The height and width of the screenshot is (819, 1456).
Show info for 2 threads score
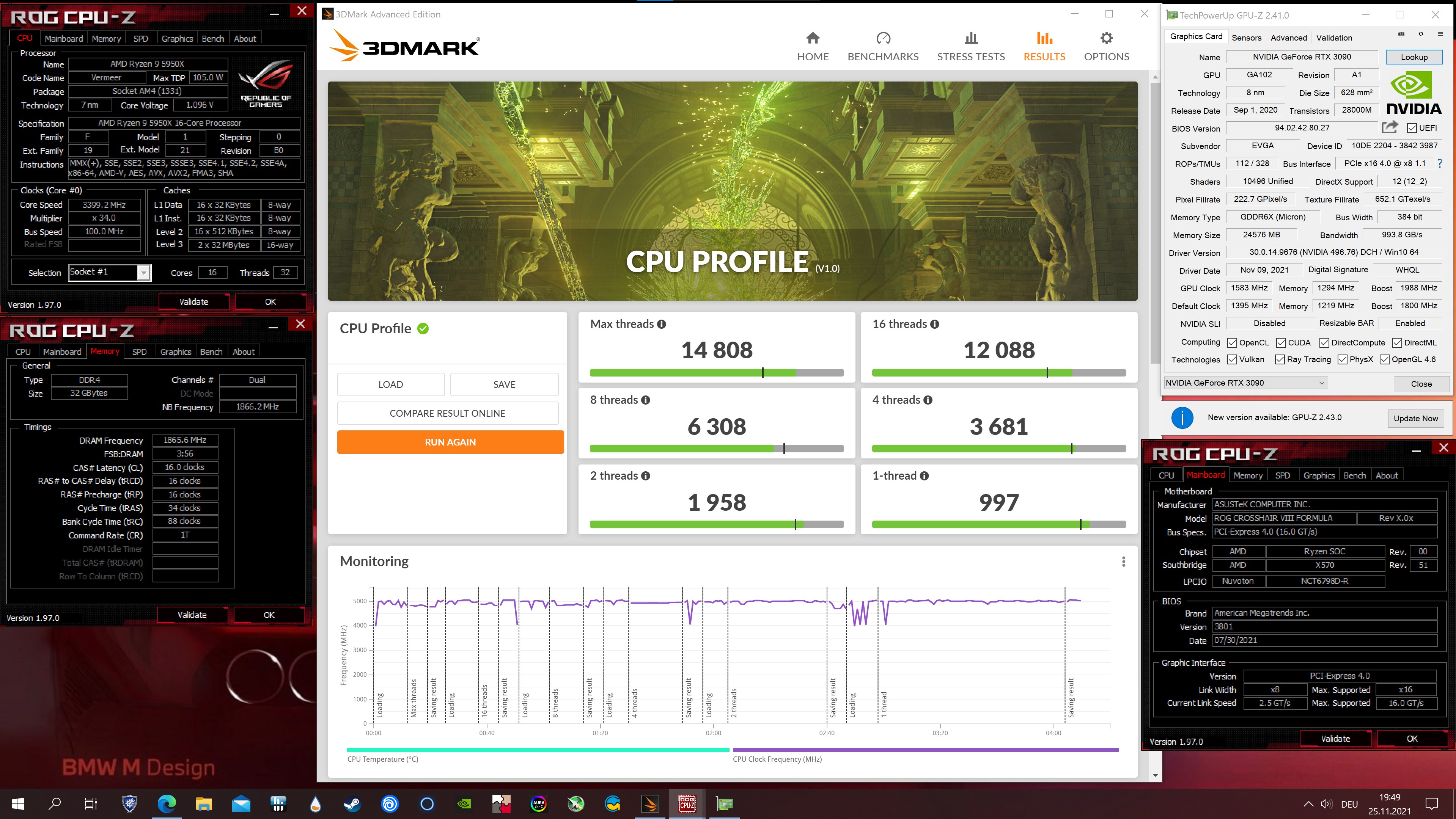pyautogui.click(x=645, y=475)
